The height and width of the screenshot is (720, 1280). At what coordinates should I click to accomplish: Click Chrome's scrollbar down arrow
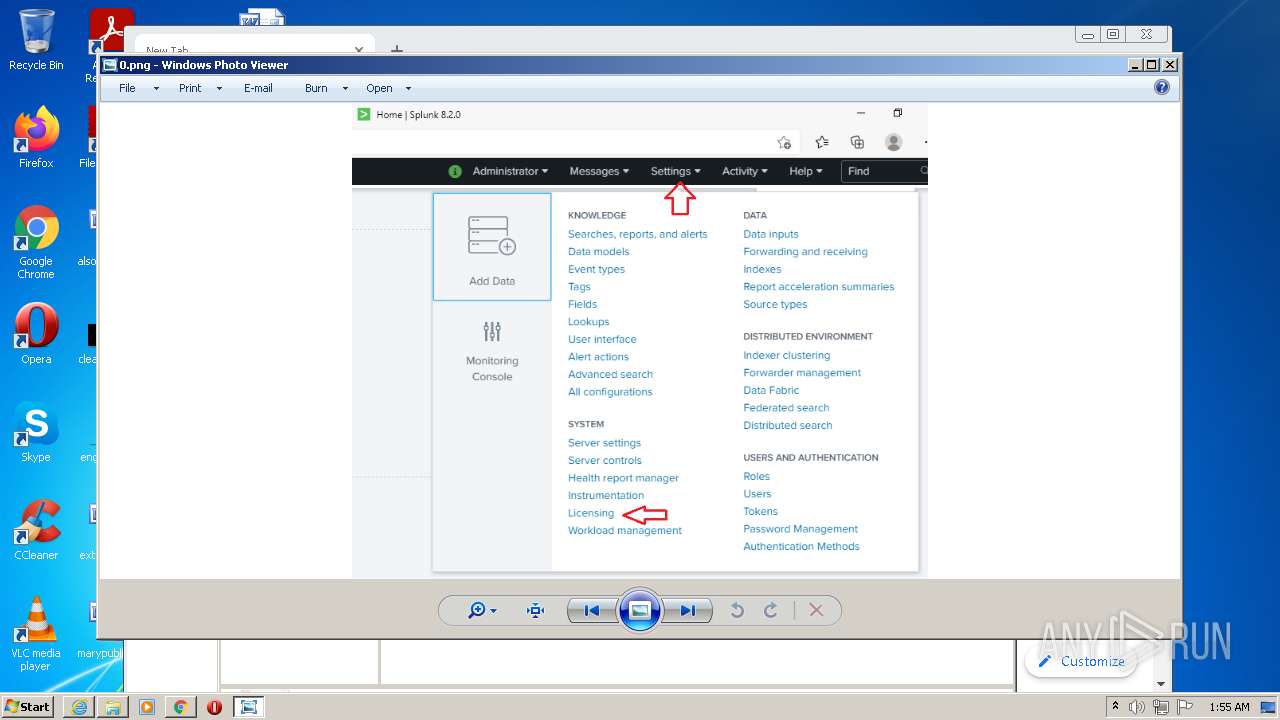1161,684
